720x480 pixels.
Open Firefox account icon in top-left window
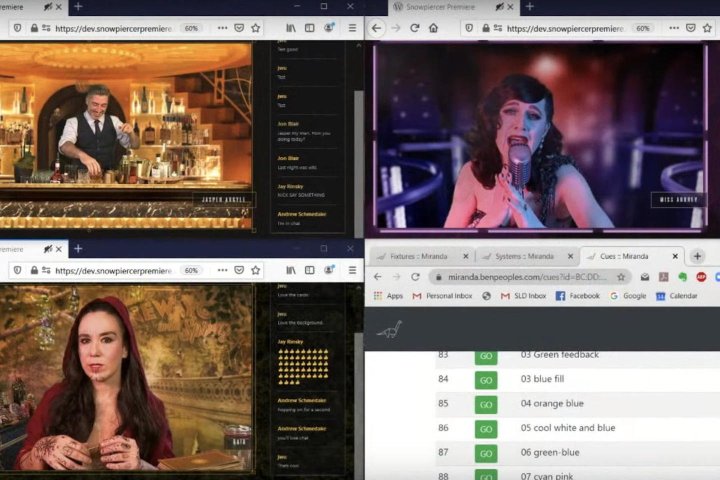tap(329, 28)
